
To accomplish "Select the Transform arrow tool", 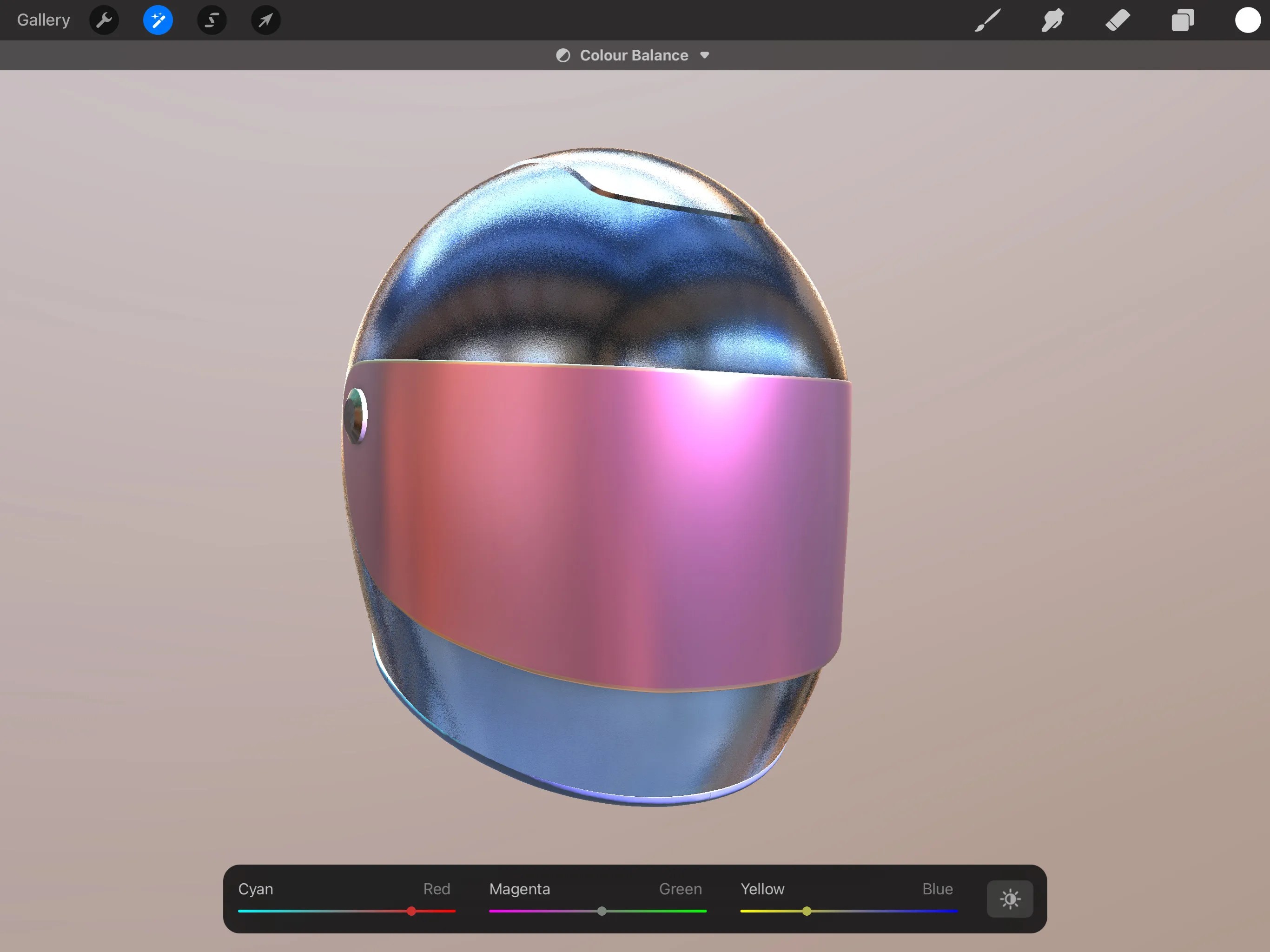I will point(265,20).
